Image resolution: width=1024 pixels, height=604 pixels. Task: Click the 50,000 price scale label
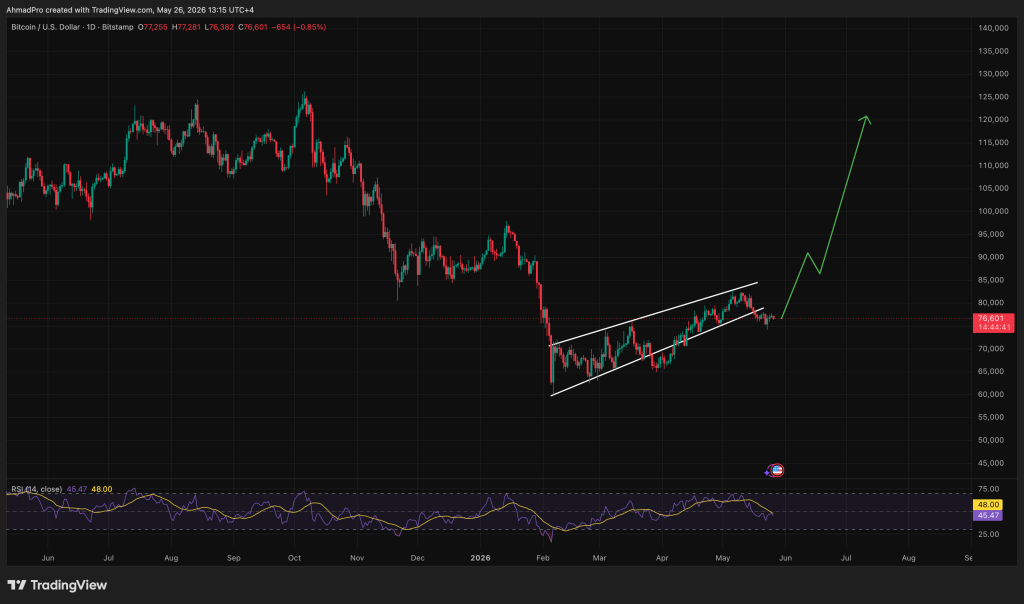coord(991,440)
